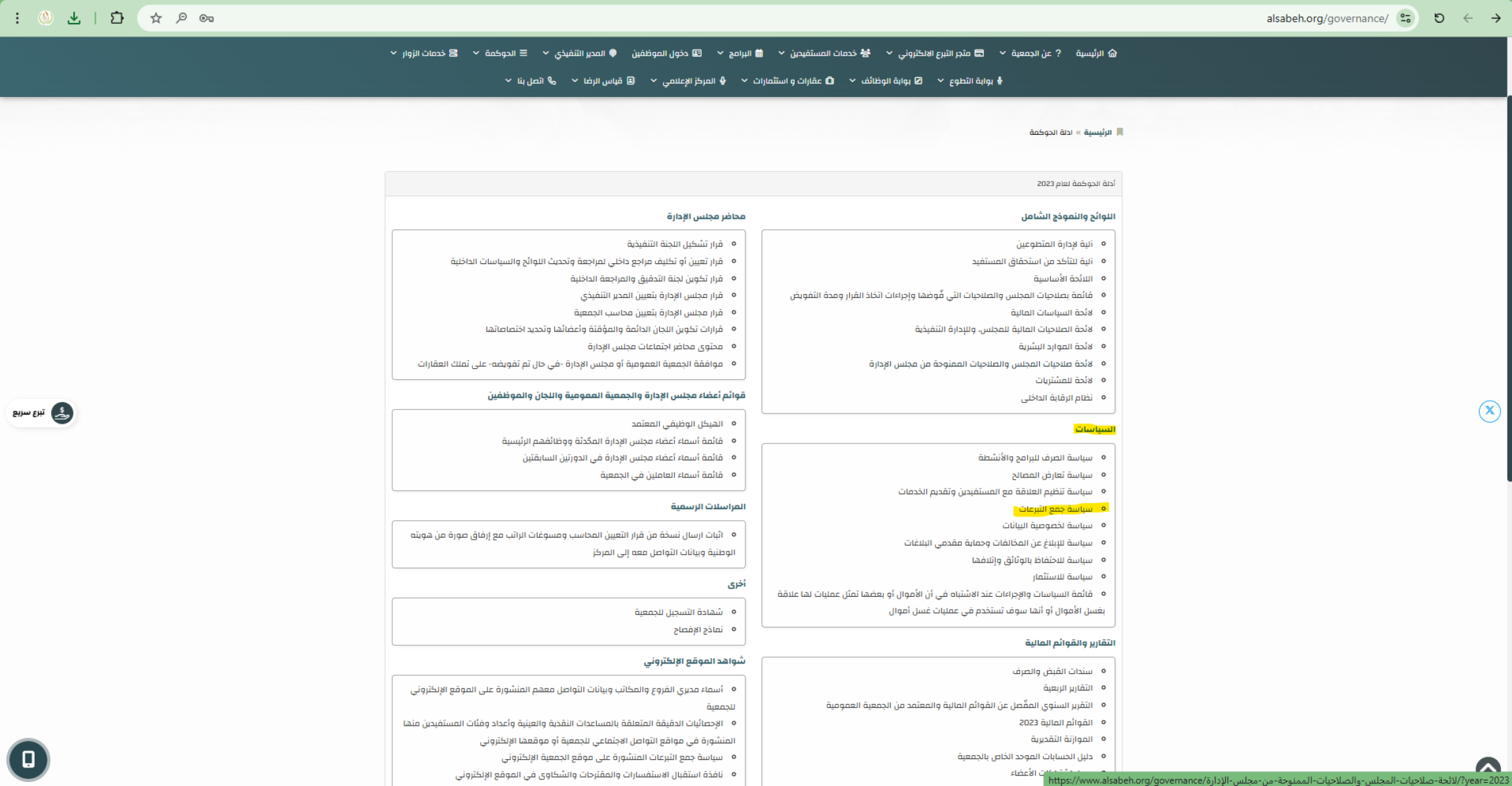Open the Chrome three-dot menu
Image resolution: width=1512 pixels, height=786 pixels.
(x=18, y=18)
